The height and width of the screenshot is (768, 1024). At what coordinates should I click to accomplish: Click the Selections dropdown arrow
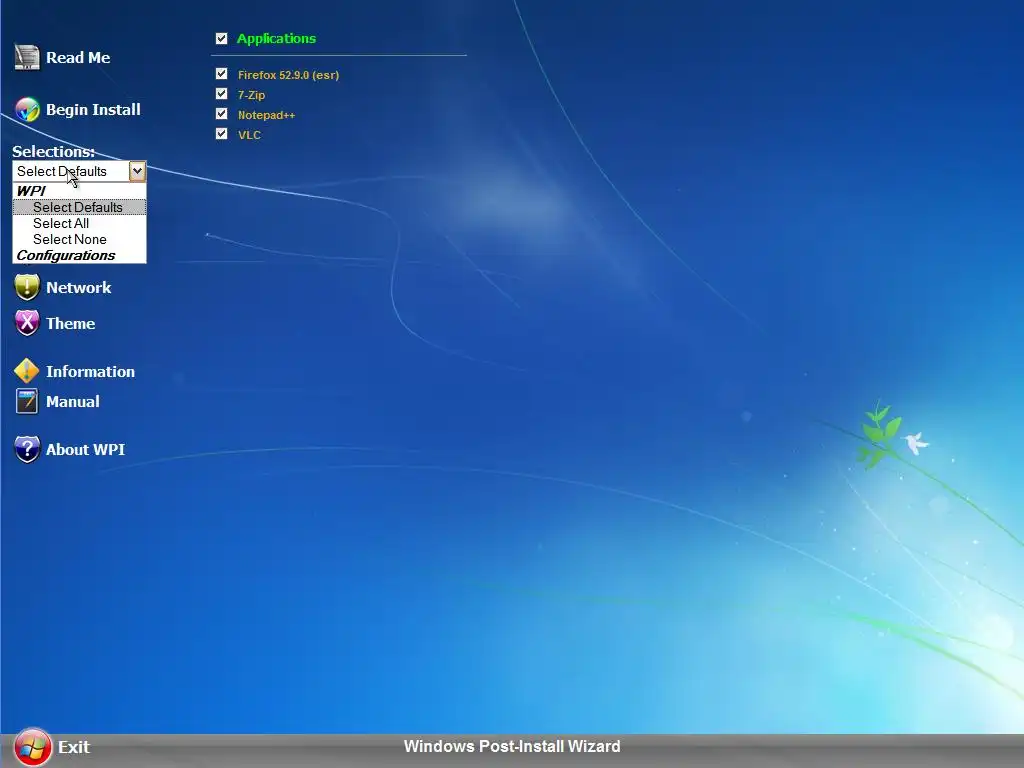(137, 171)
